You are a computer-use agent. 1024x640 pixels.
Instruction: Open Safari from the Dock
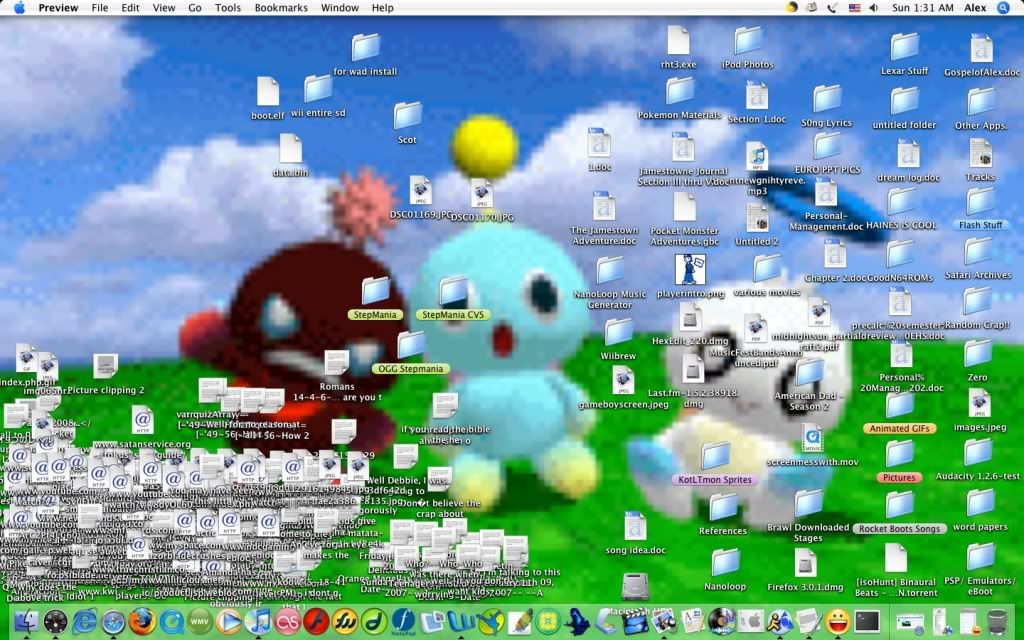pos(113,621)
